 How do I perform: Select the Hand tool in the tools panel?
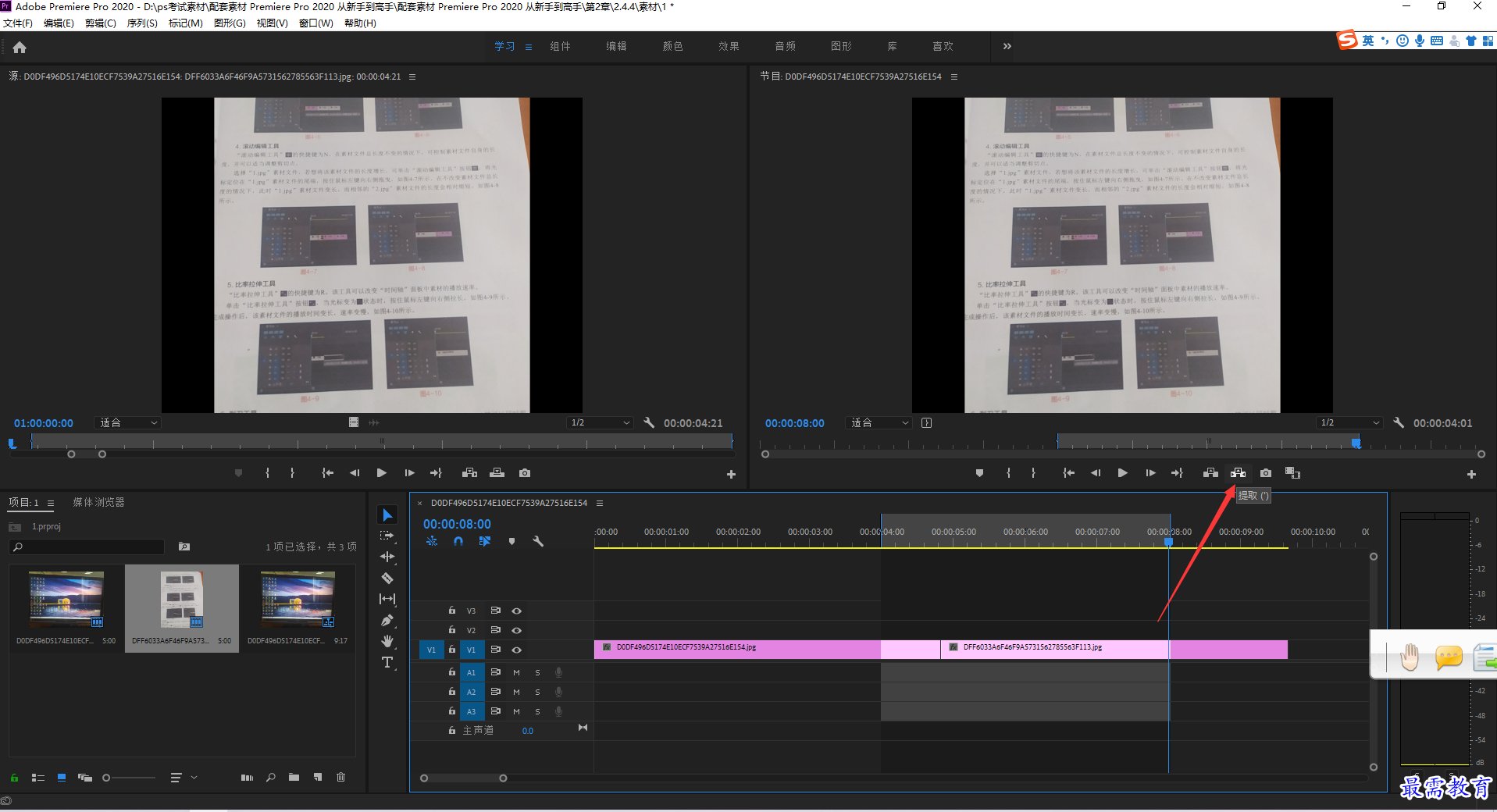point(387,641)
